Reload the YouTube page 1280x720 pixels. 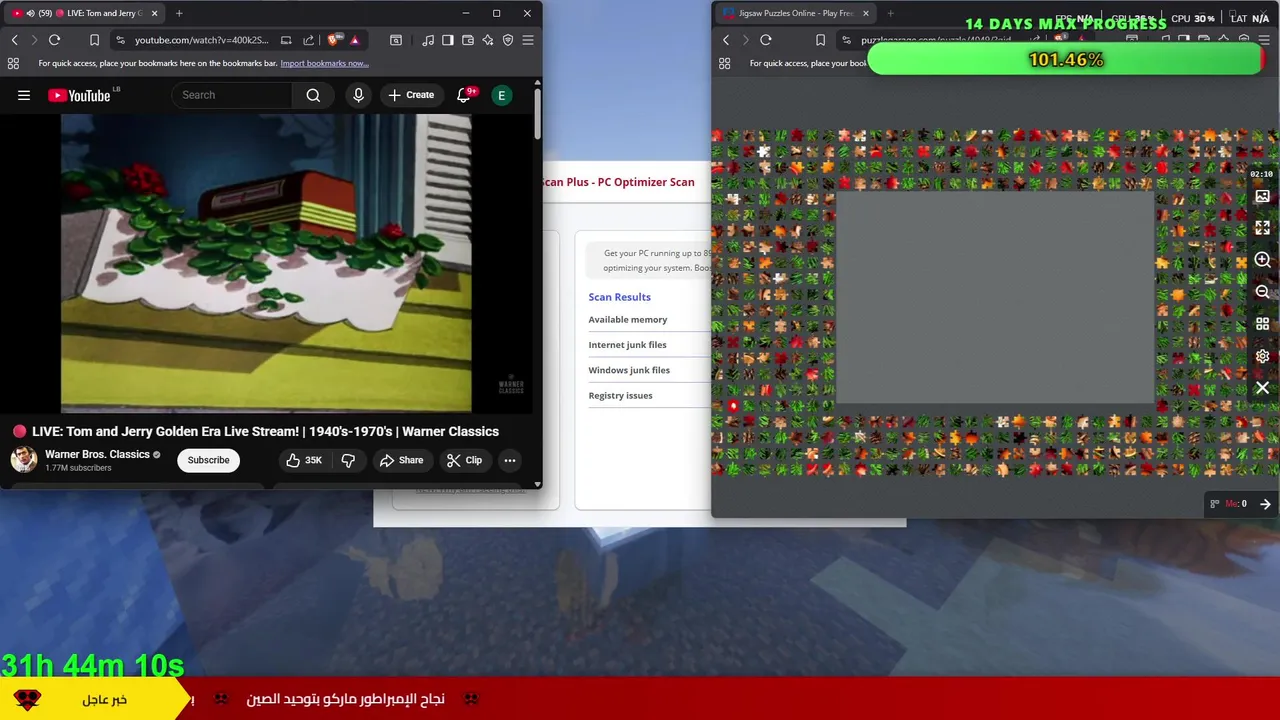[x=54, y=40]
